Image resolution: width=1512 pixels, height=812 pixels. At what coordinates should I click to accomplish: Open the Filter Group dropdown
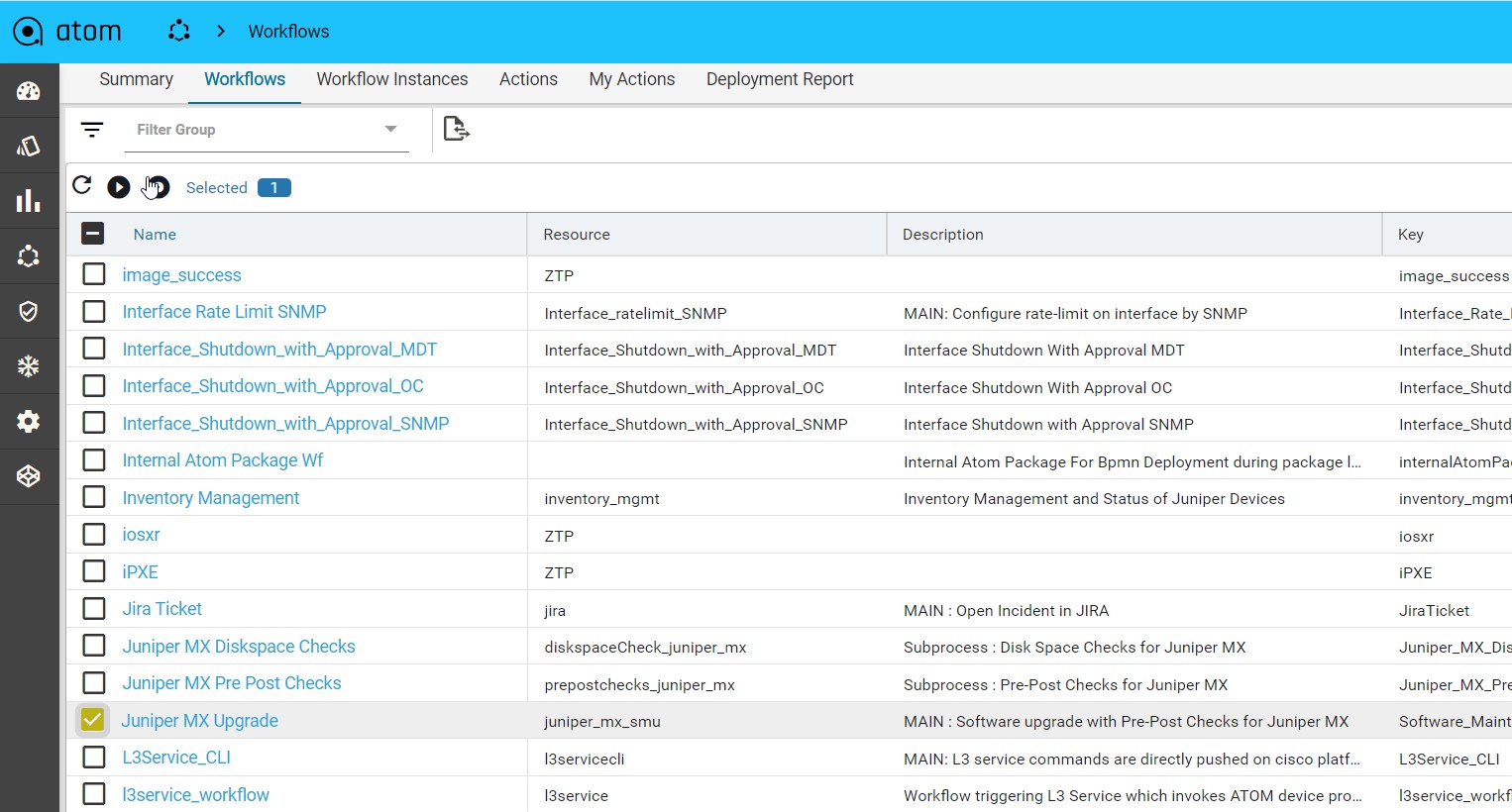267,130
